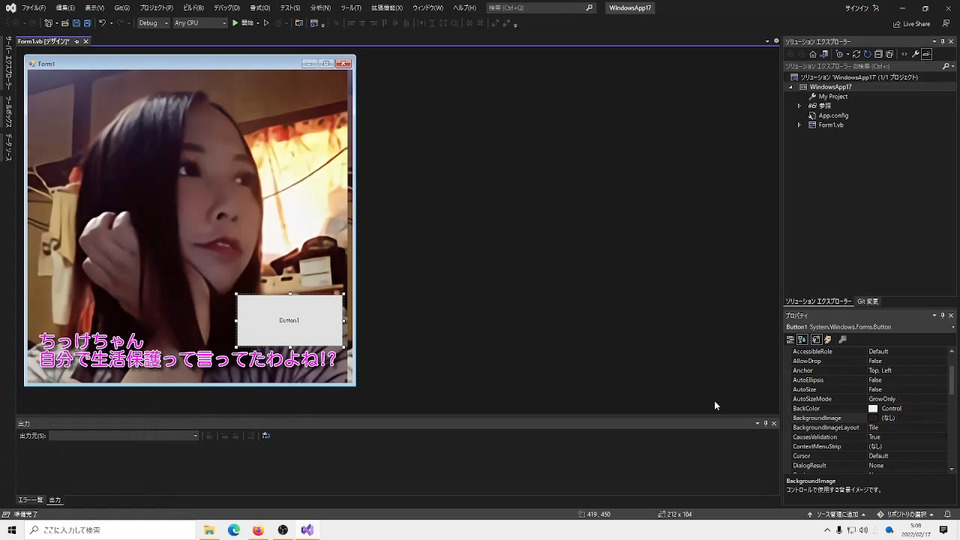Open Solution Explorer window options dropdown arrow
This screenshot has width=960, height=540.
[934, 42]
